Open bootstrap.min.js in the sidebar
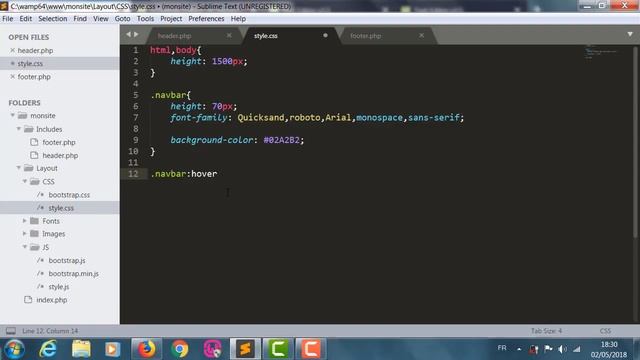This screenshot has height=360, width=640. pyautogui.click(x=73, y=274)
